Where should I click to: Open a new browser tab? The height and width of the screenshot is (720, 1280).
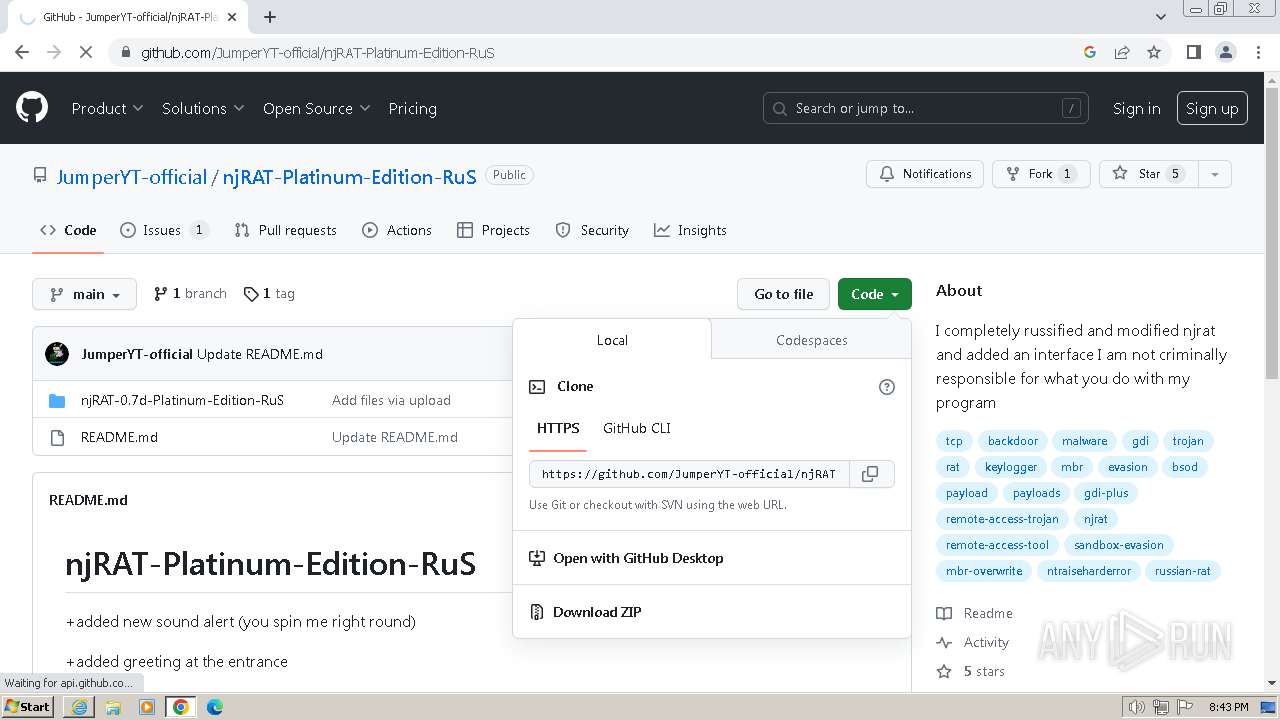[x=270, y=17]
